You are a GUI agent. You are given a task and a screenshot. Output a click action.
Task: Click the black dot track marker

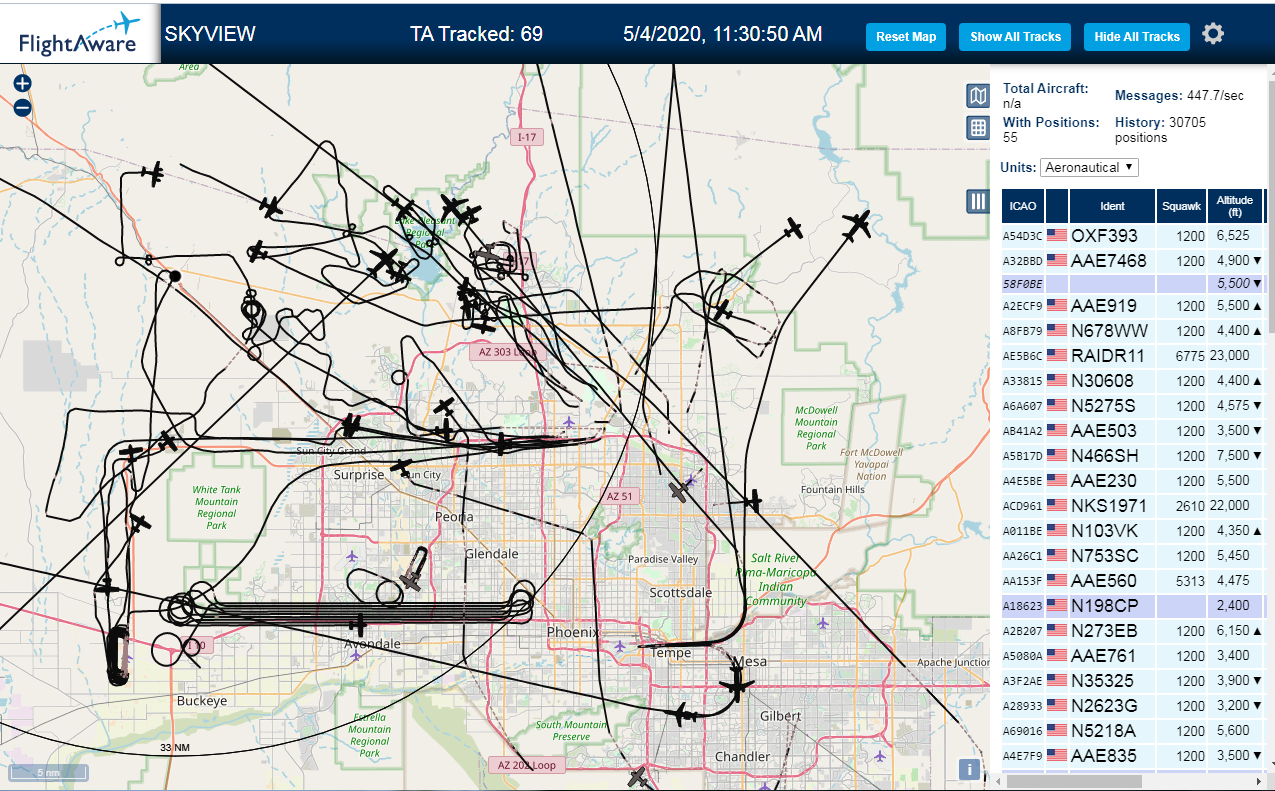click(175, 275)
